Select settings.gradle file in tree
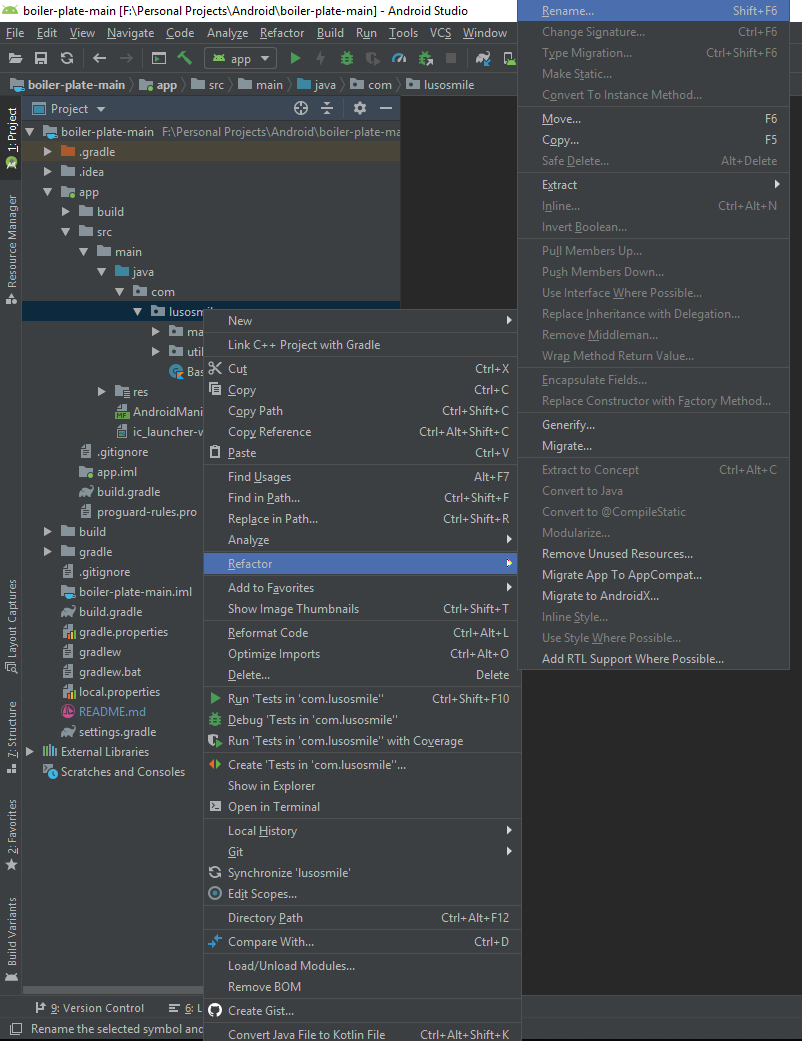 (x=118, y=732)
